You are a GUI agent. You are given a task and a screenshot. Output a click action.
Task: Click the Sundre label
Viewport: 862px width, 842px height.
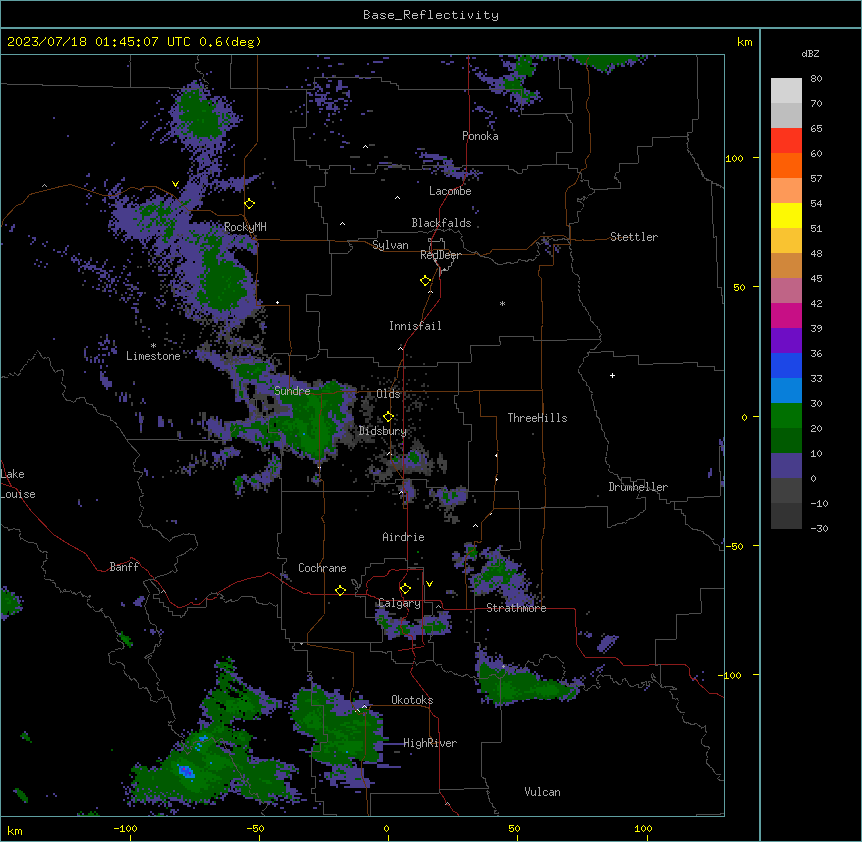(x=292, y=391)
